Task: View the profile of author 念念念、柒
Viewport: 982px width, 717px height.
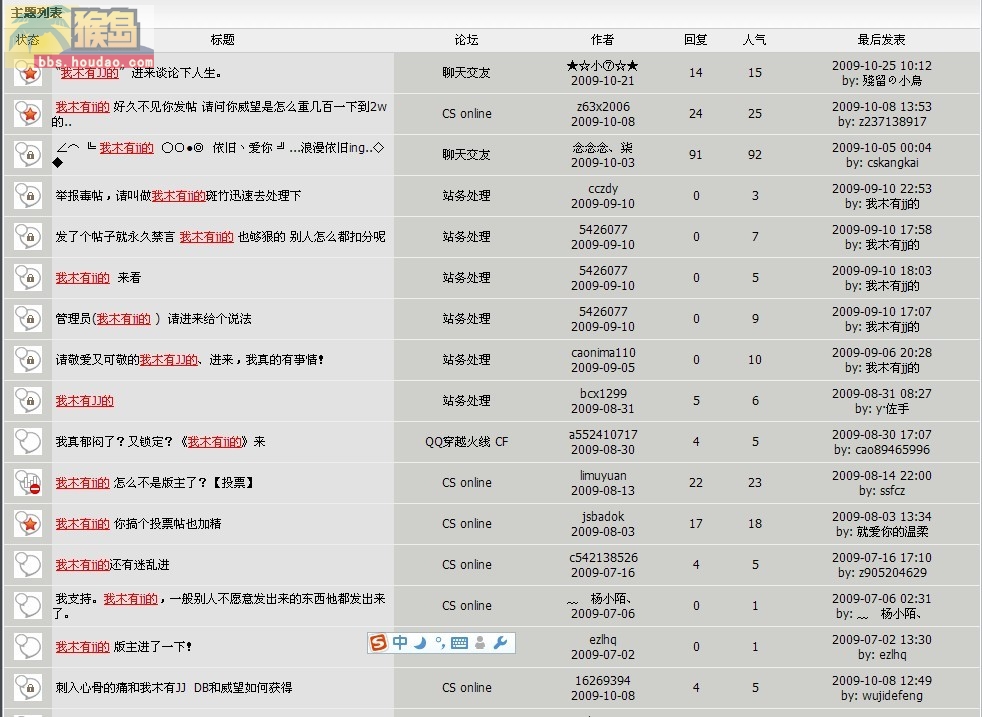Action: tap(602, 148)
